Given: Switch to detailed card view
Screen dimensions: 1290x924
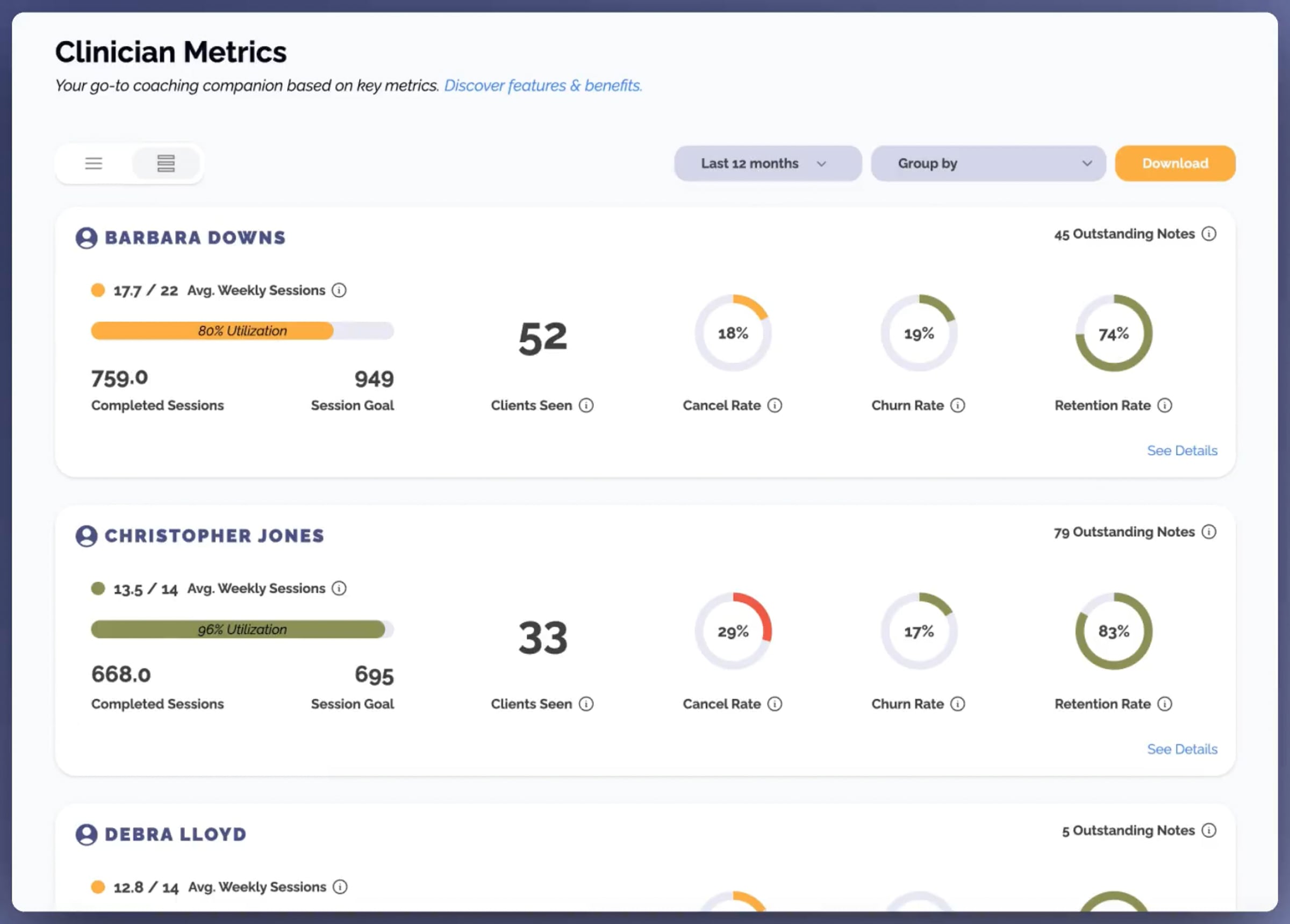Looking at the screenshot, I should click(x=166, y=164).
